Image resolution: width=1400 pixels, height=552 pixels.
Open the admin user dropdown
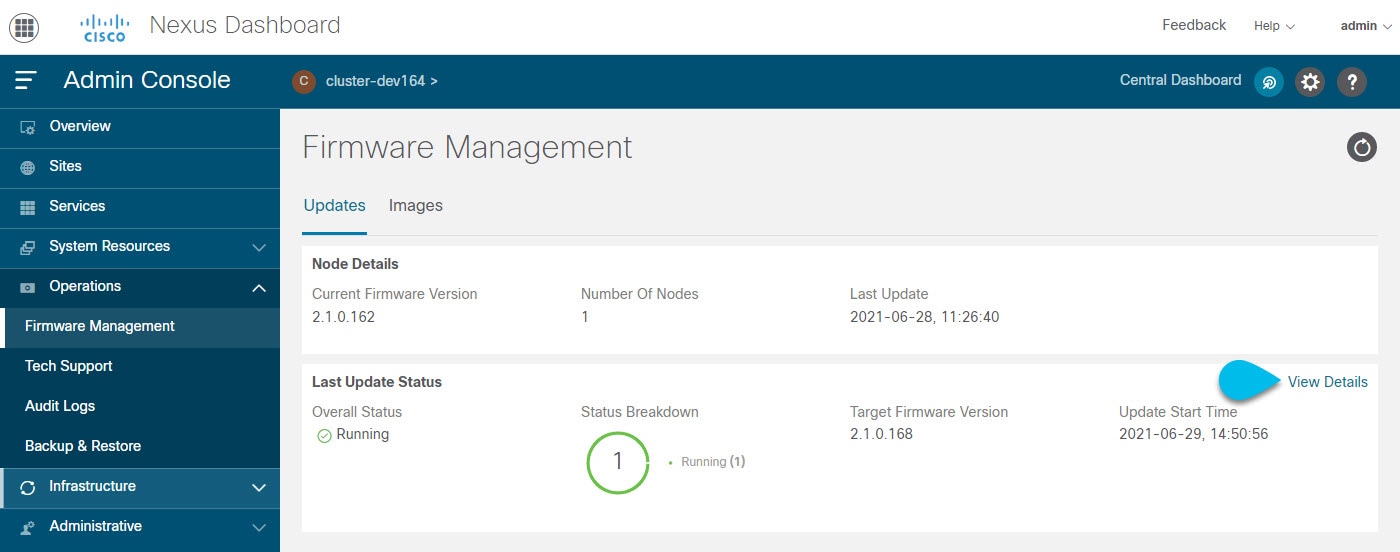(x=1366, y=26)
